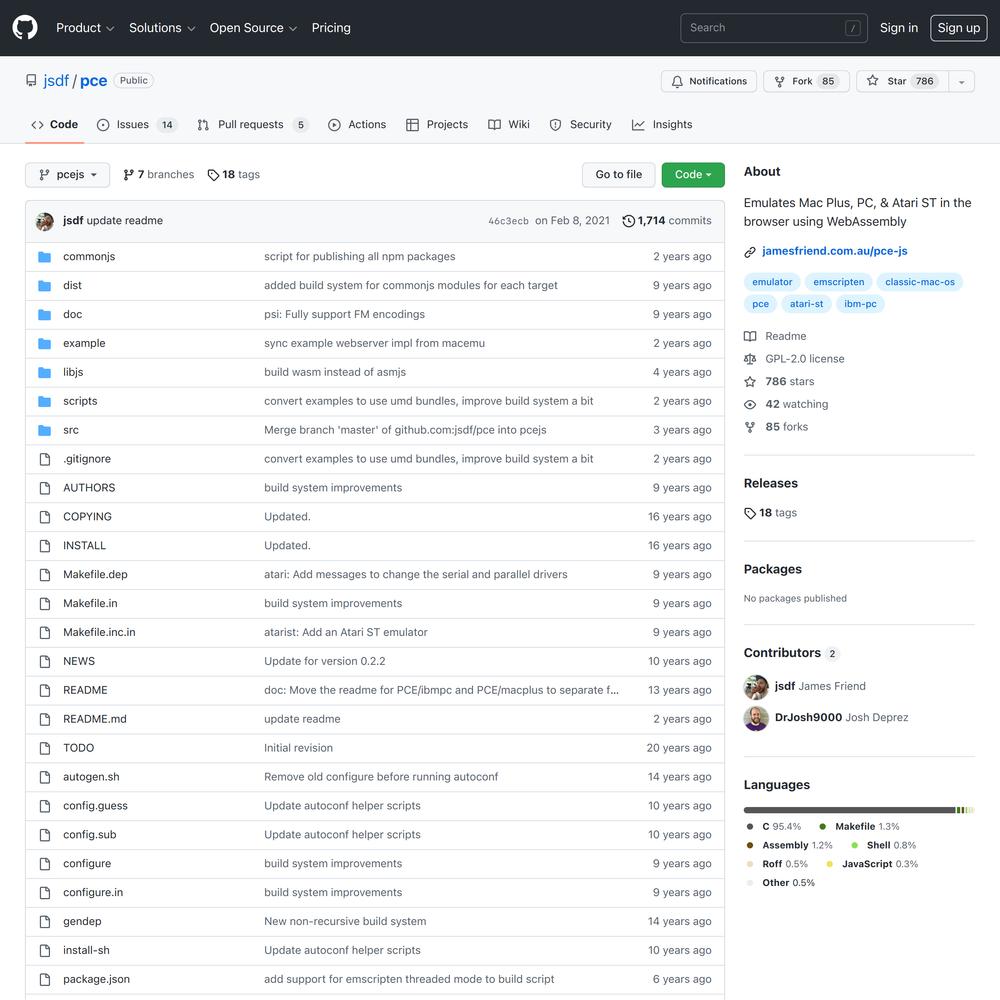The image size is (1000, 1000).
Task: Open the example folder icon
Action: click(x=45, y=343)
